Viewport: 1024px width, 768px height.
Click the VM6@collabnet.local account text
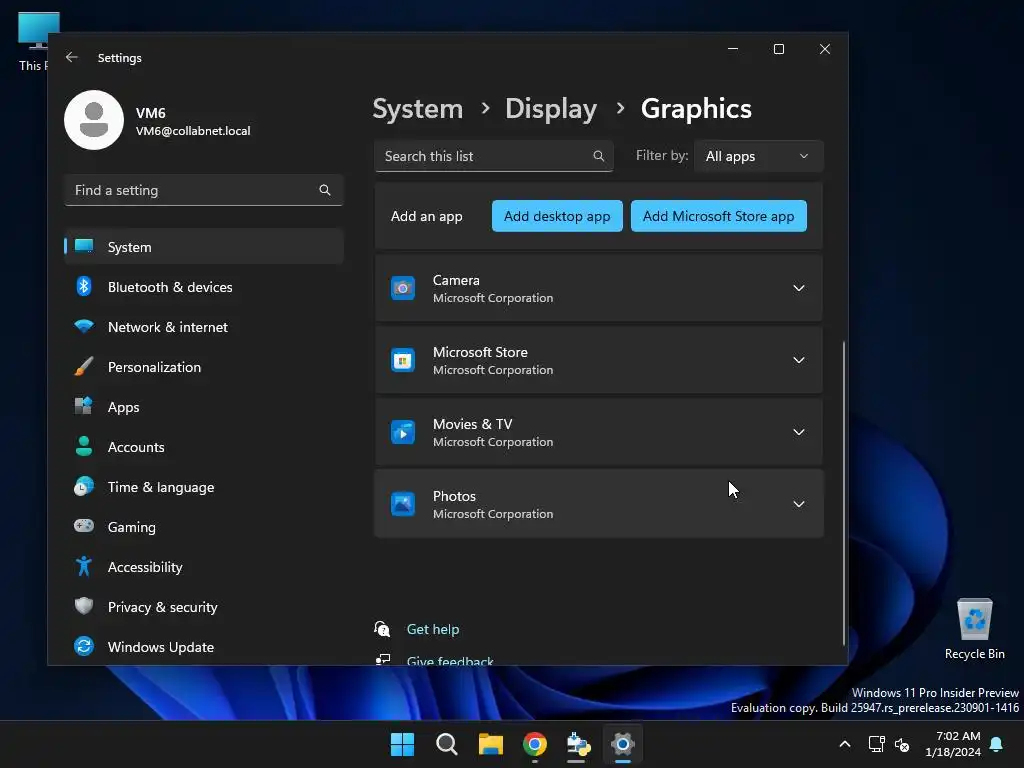click(193, 131)
